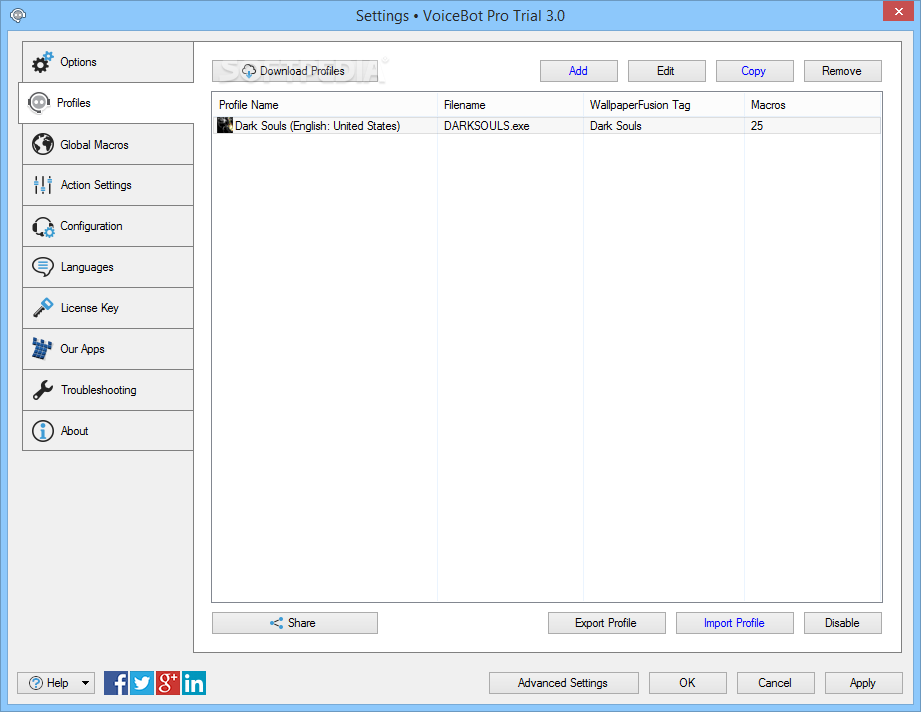The width and height of the screenshot is (921, 712).
Task: Open the Google Plus social link
Action: pos(167,683)
